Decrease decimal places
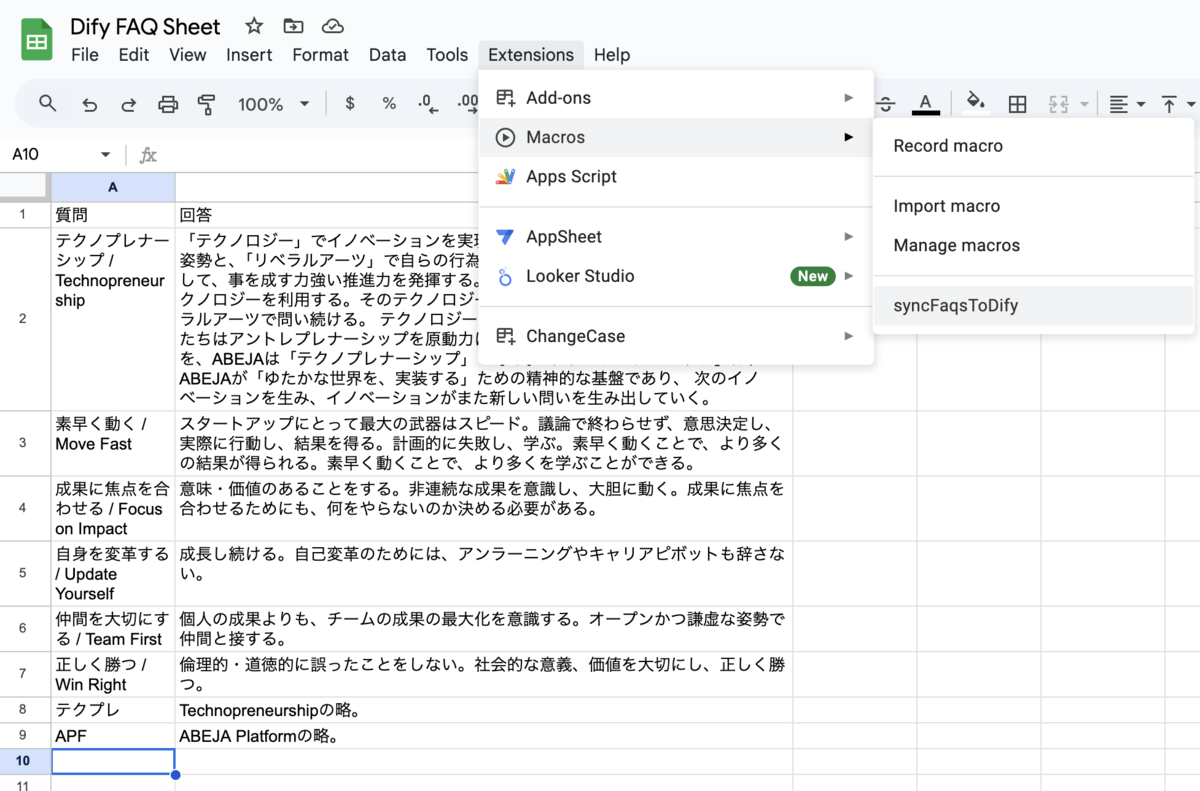The image size is (1200, 791). (x=427, y=104)
